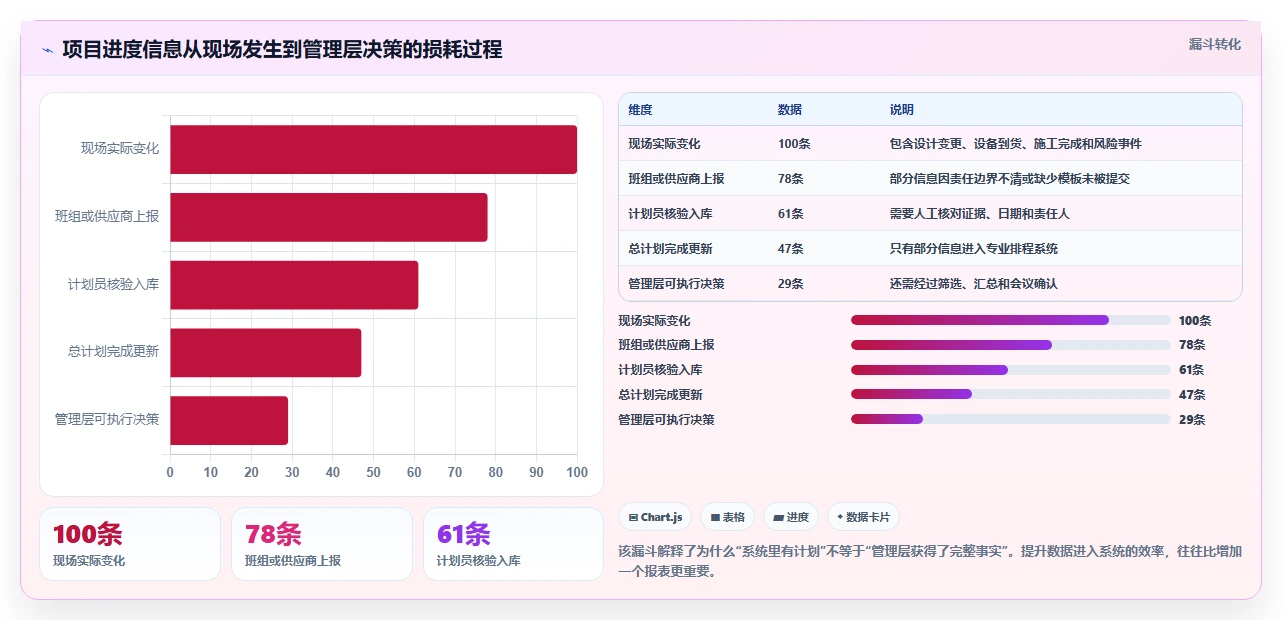Click the x-axis tick label 50
The image size is (1282, 620).
click(x=374, y=472)
